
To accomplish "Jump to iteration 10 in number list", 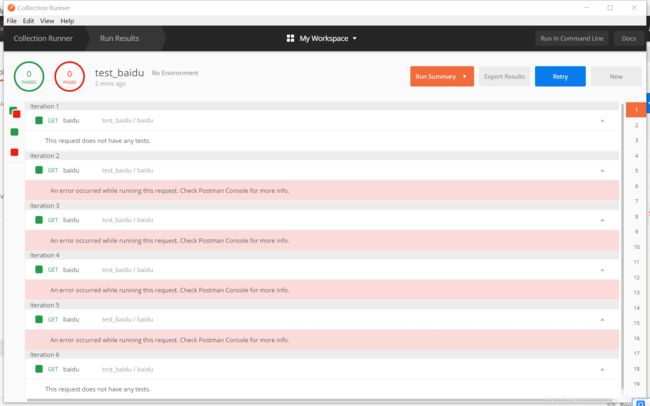I will pyautogui.click(x=636, y=247).
